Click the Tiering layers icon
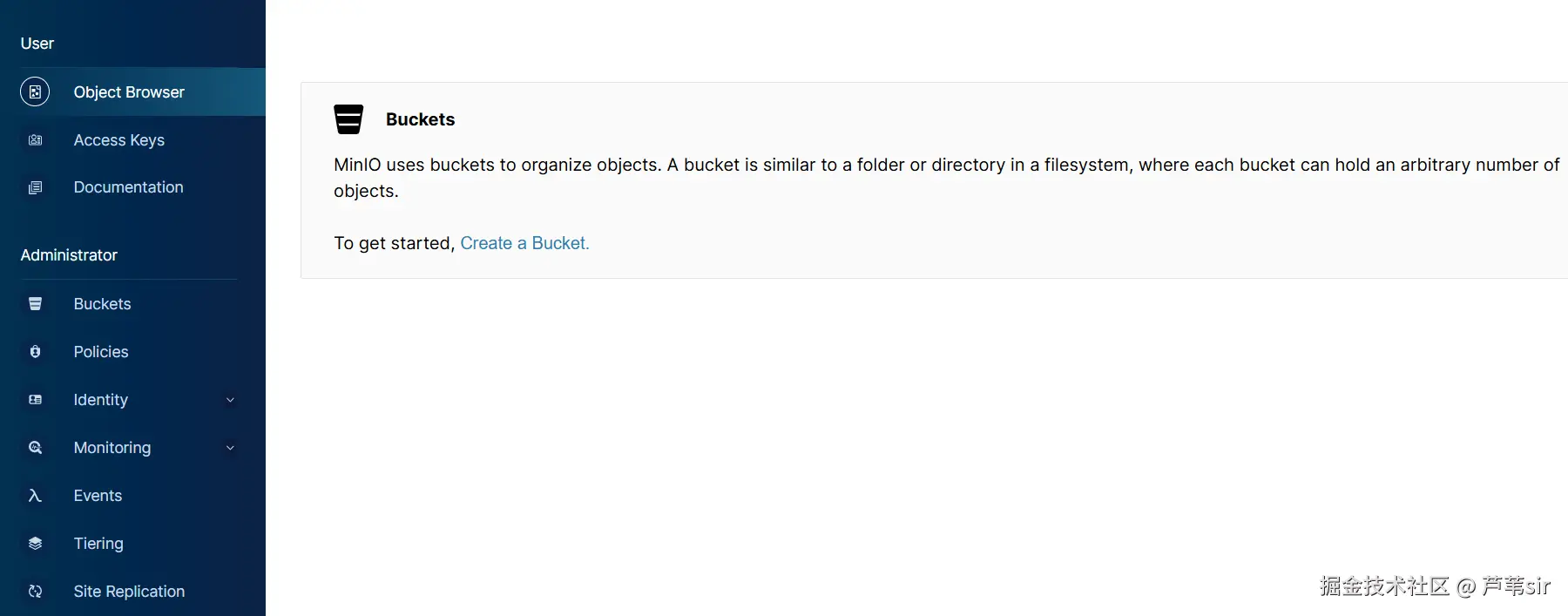The height and width of the screenshot is (616, 1568). tap(35, 543)
